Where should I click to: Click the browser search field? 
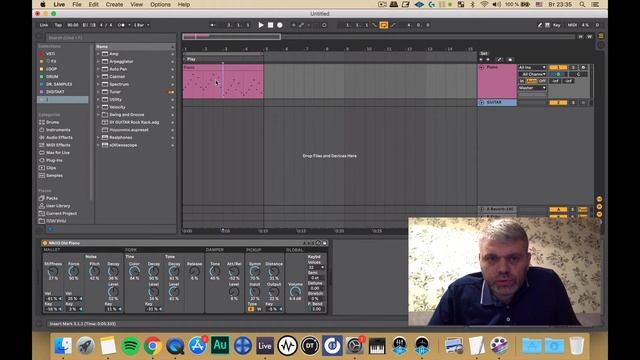110,38
